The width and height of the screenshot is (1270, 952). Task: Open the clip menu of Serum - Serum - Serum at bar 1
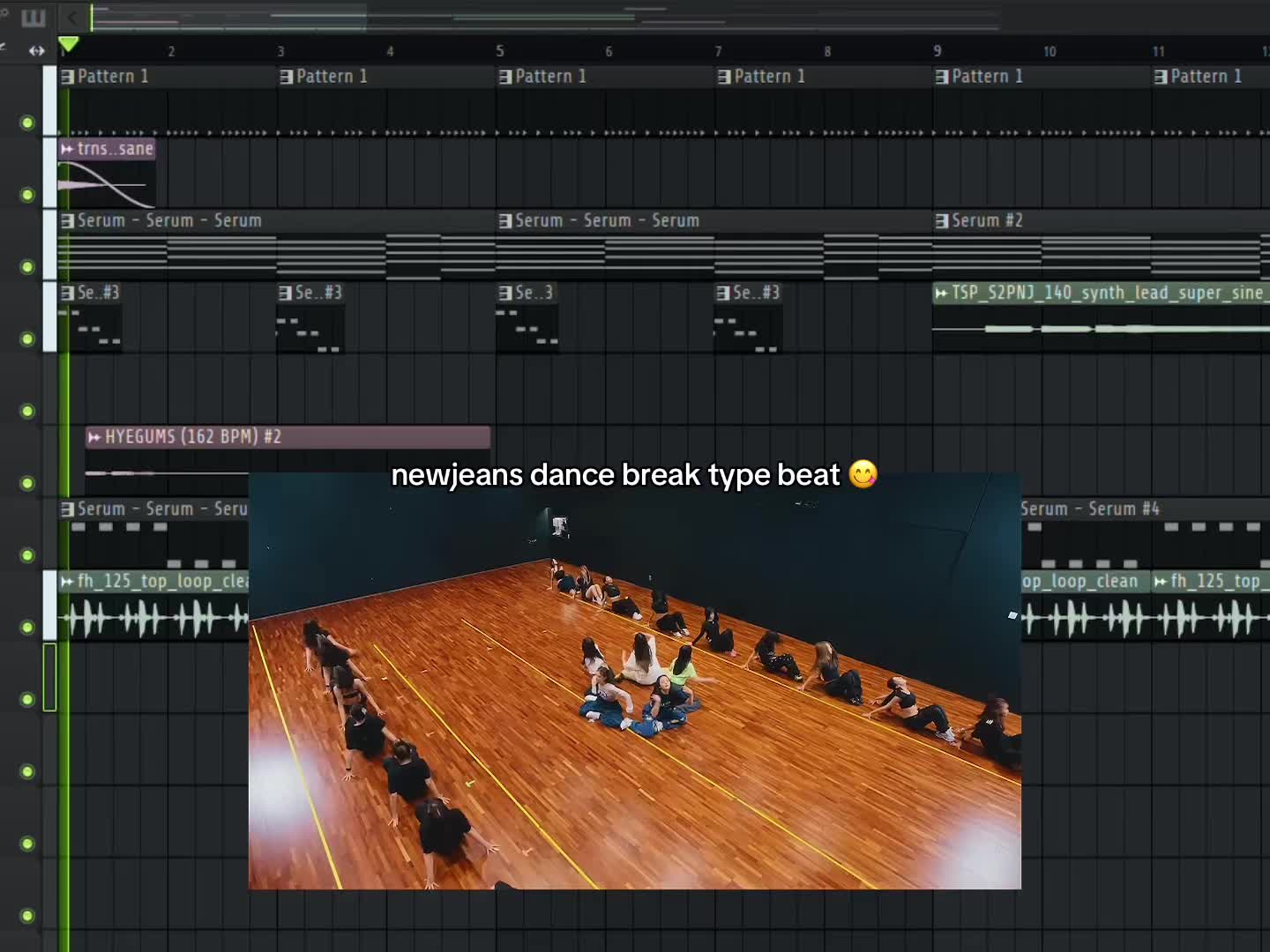[x=68, y=220]
